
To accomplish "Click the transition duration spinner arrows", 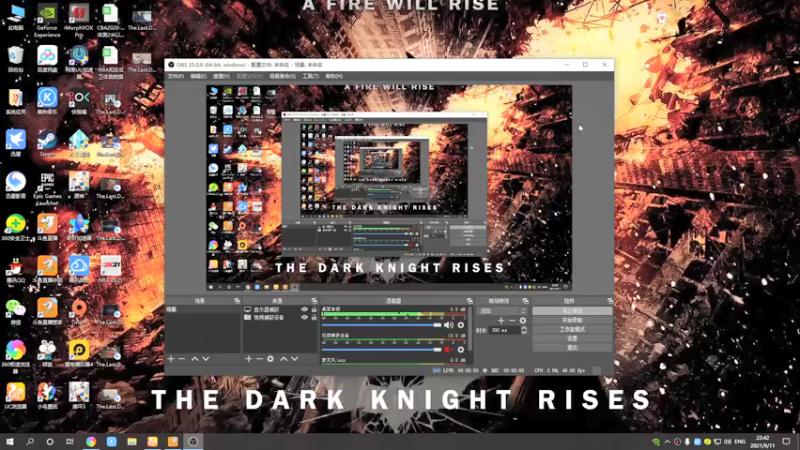I will pos(523,330).
